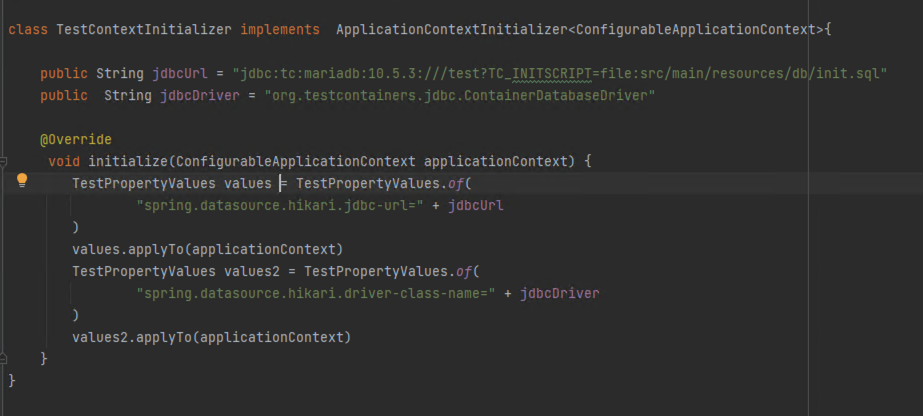Click jdbcUrl reference after the plus sign
Image resolution: width=923 pixels, height=416 pixels.
tap(476, 205)
